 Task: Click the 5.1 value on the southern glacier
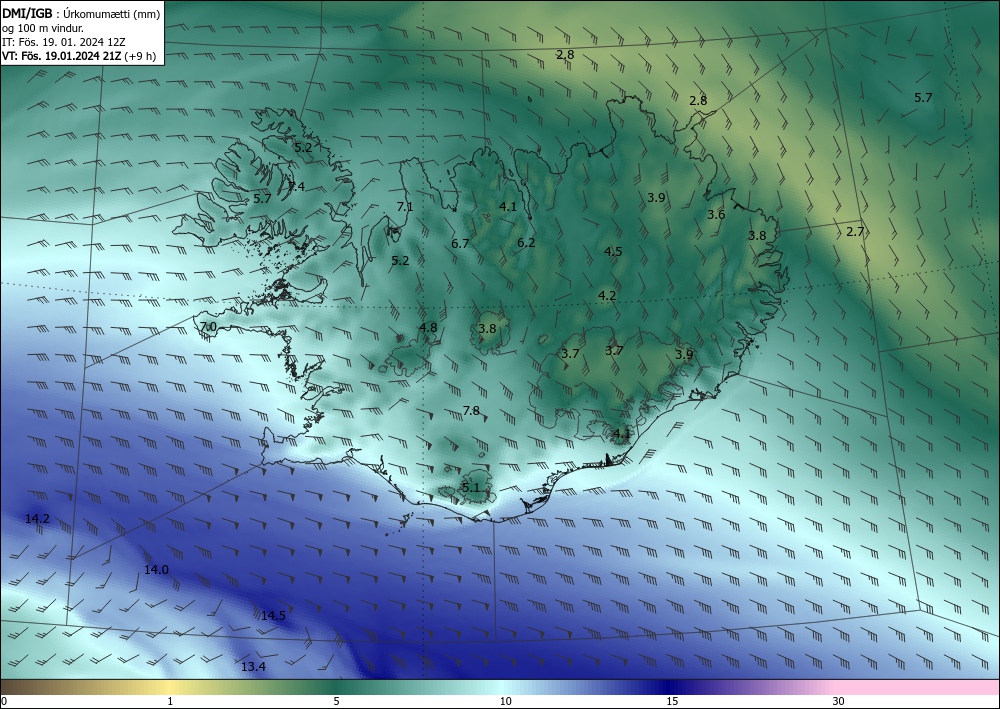coord(471,488)
